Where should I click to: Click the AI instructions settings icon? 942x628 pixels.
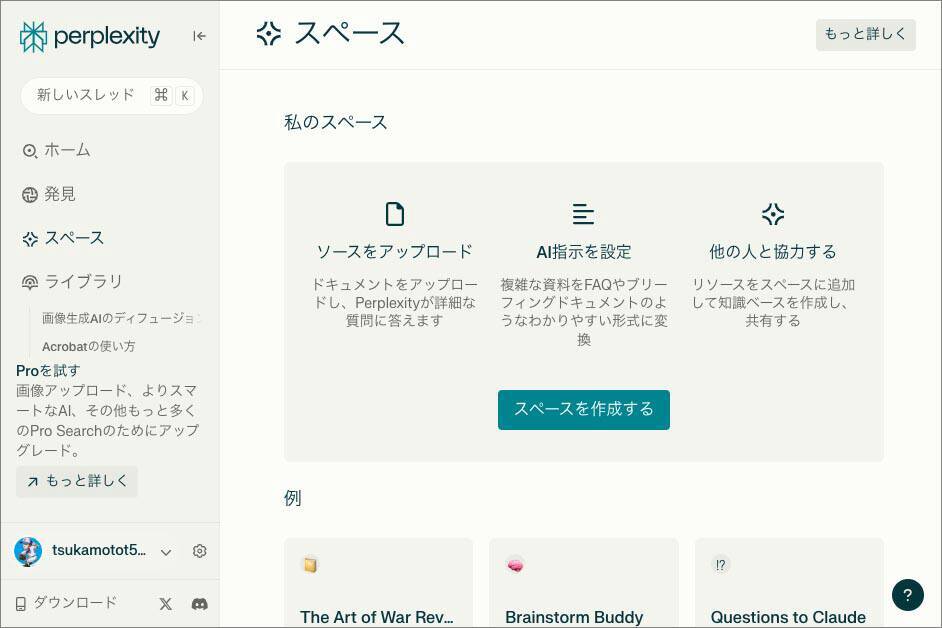coord(583,214)
